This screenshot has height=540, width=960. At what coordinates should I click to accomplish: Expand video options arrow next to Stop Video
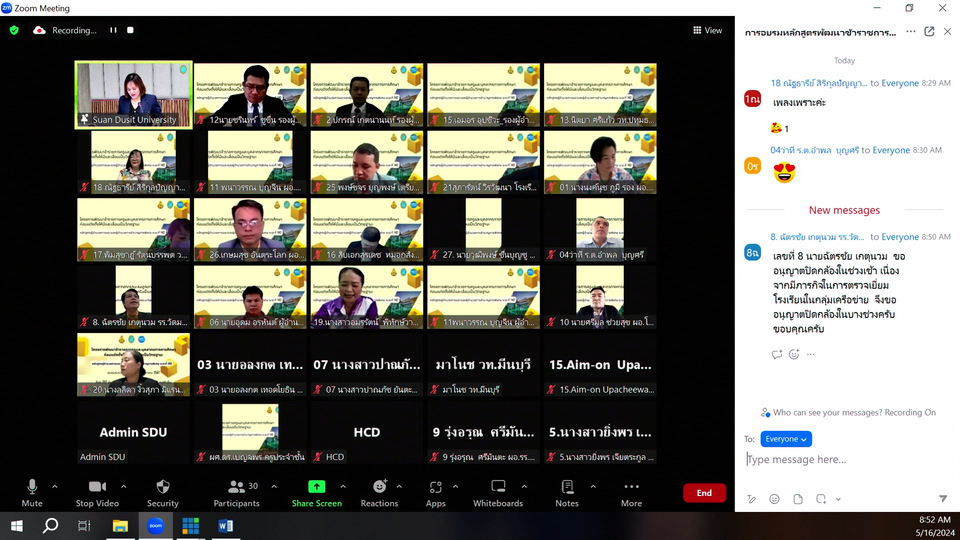point(124,487)
